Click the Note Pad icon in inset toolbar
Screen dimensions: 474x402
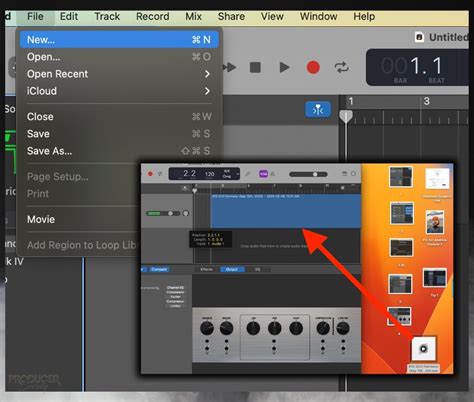coord(345,174)
